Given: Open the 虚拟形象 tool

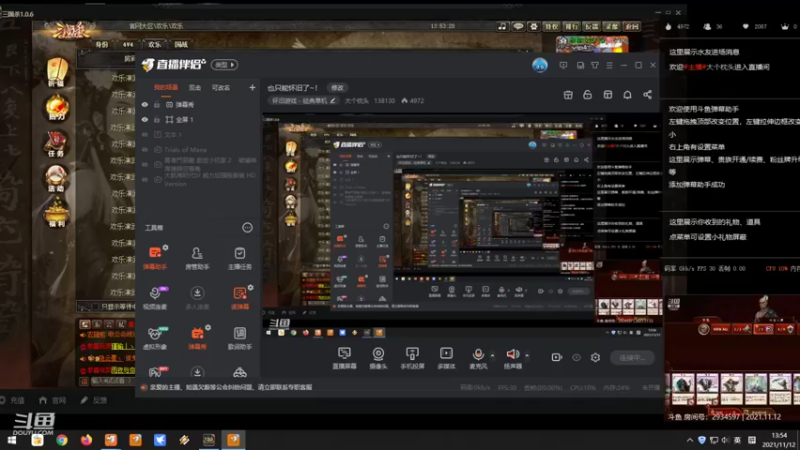Looking at the screenshot, I should coord(155,338).
